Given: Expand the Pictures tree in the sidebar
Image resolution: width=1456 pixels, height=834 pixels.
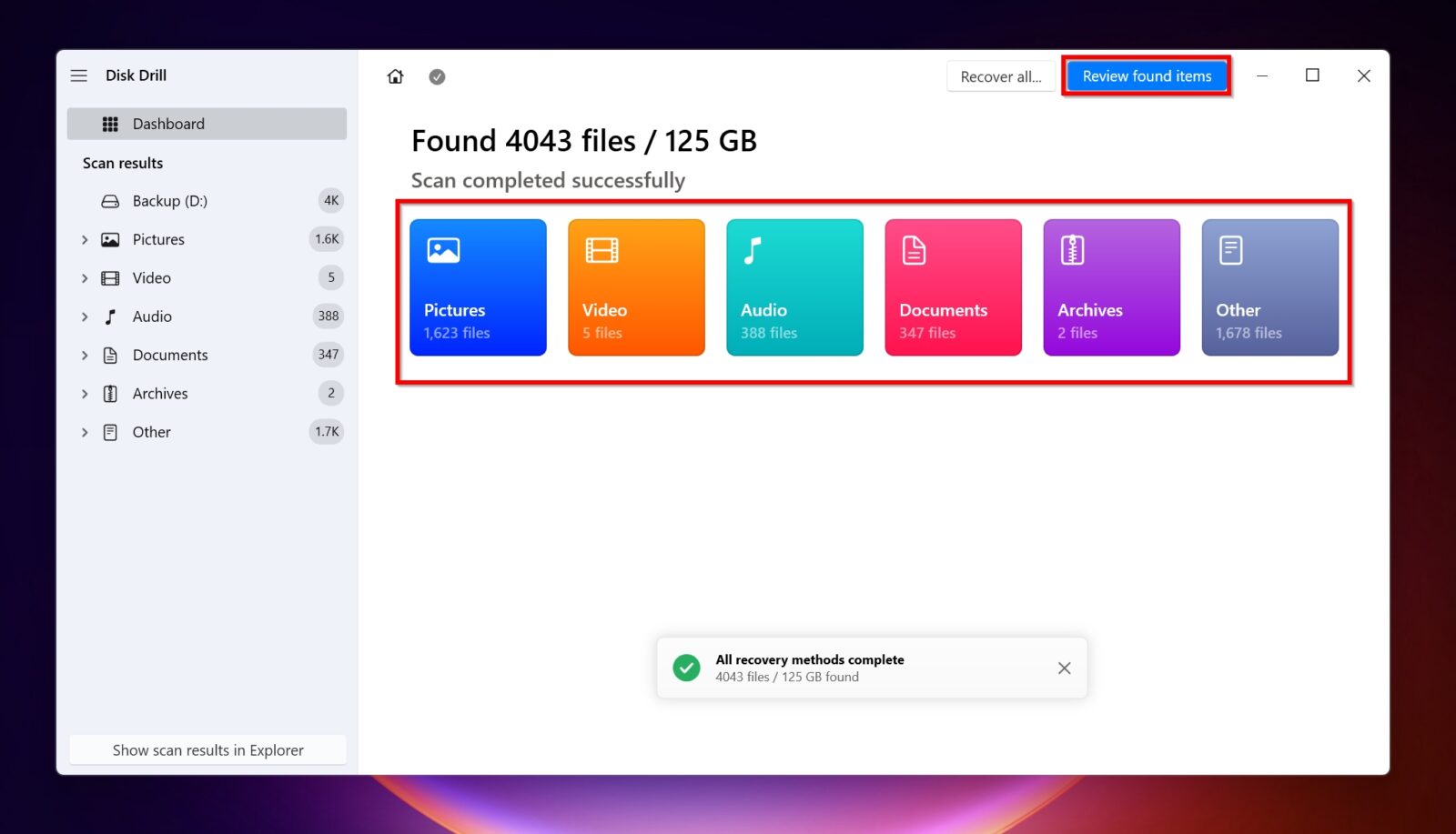Looking at the screenshot, I should [85, 239].
